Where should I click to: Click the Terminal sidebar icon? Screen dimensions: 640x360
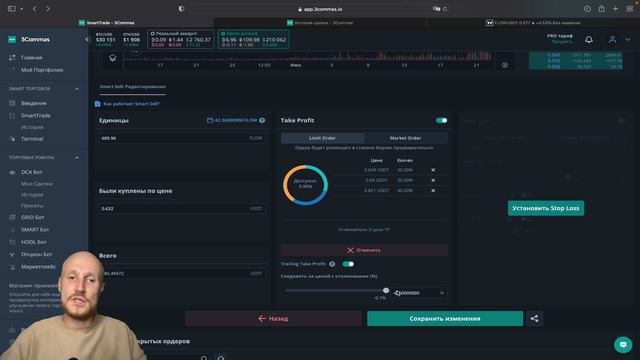click(x=12, y=139)
